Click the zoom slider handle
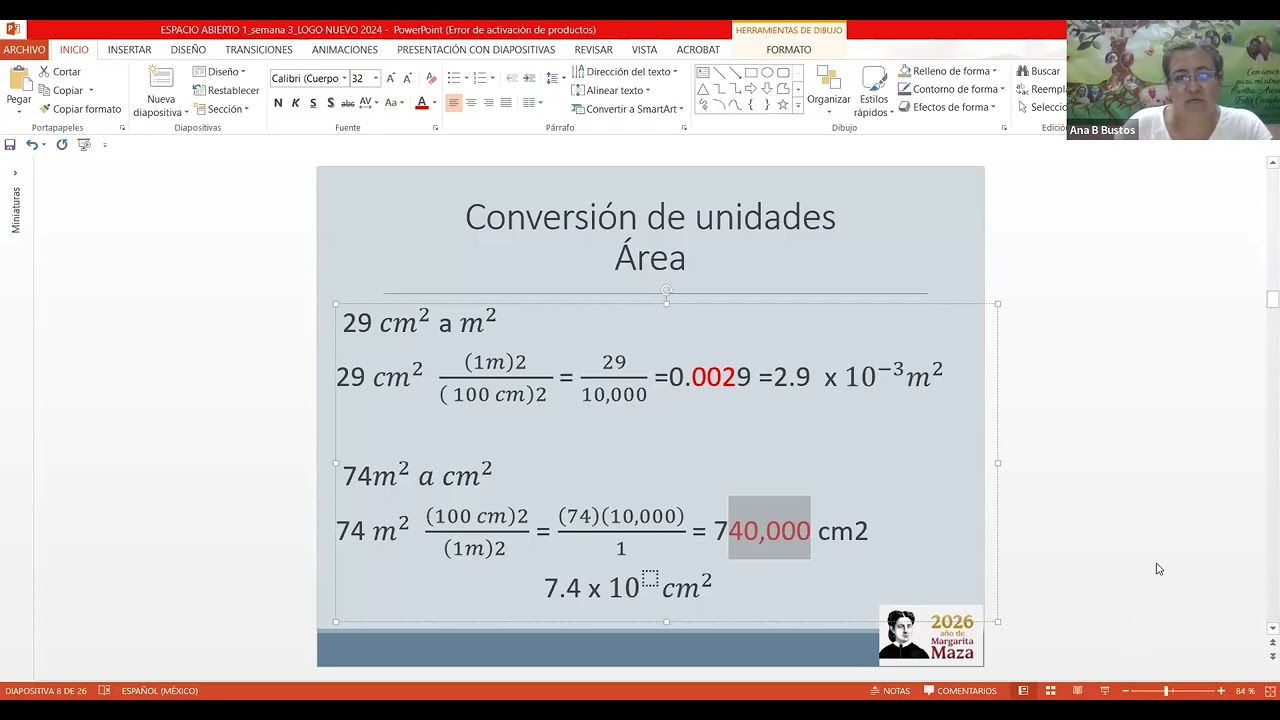The width and height of the screenshot is (1280, 720). (1166, 691)
